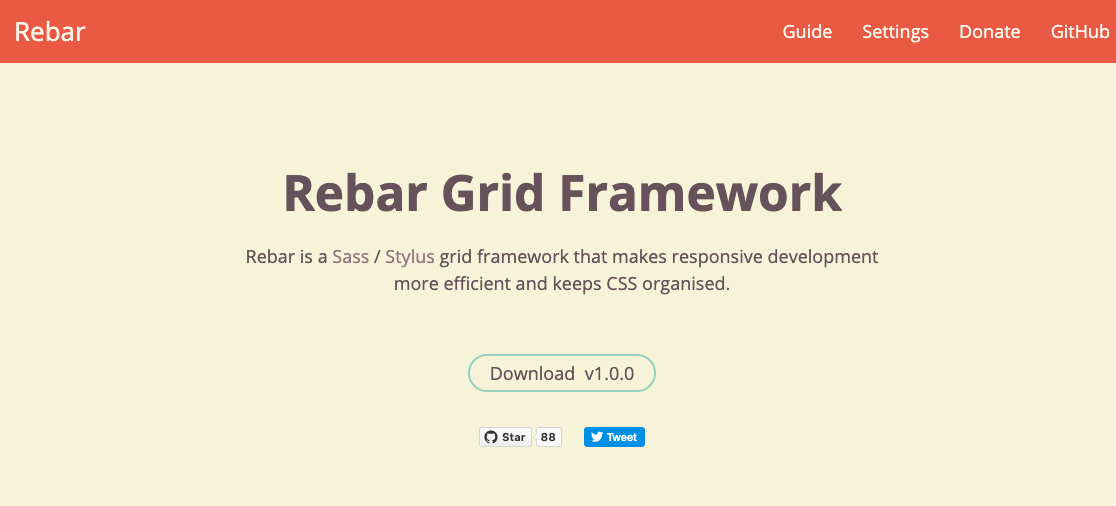Open the Guide page from navigation
The width and height of the screenshot is (1116, 506).
(807, 32)
